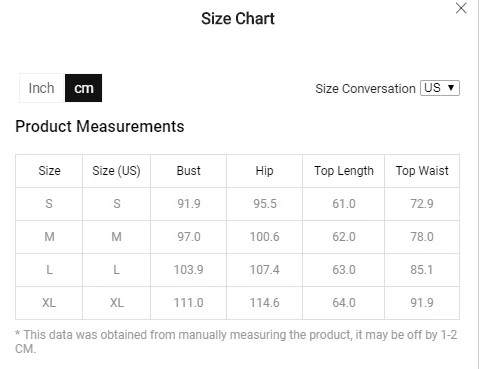Click the Size (US) column header
The image size is (479, 369).
click(116, 171)
